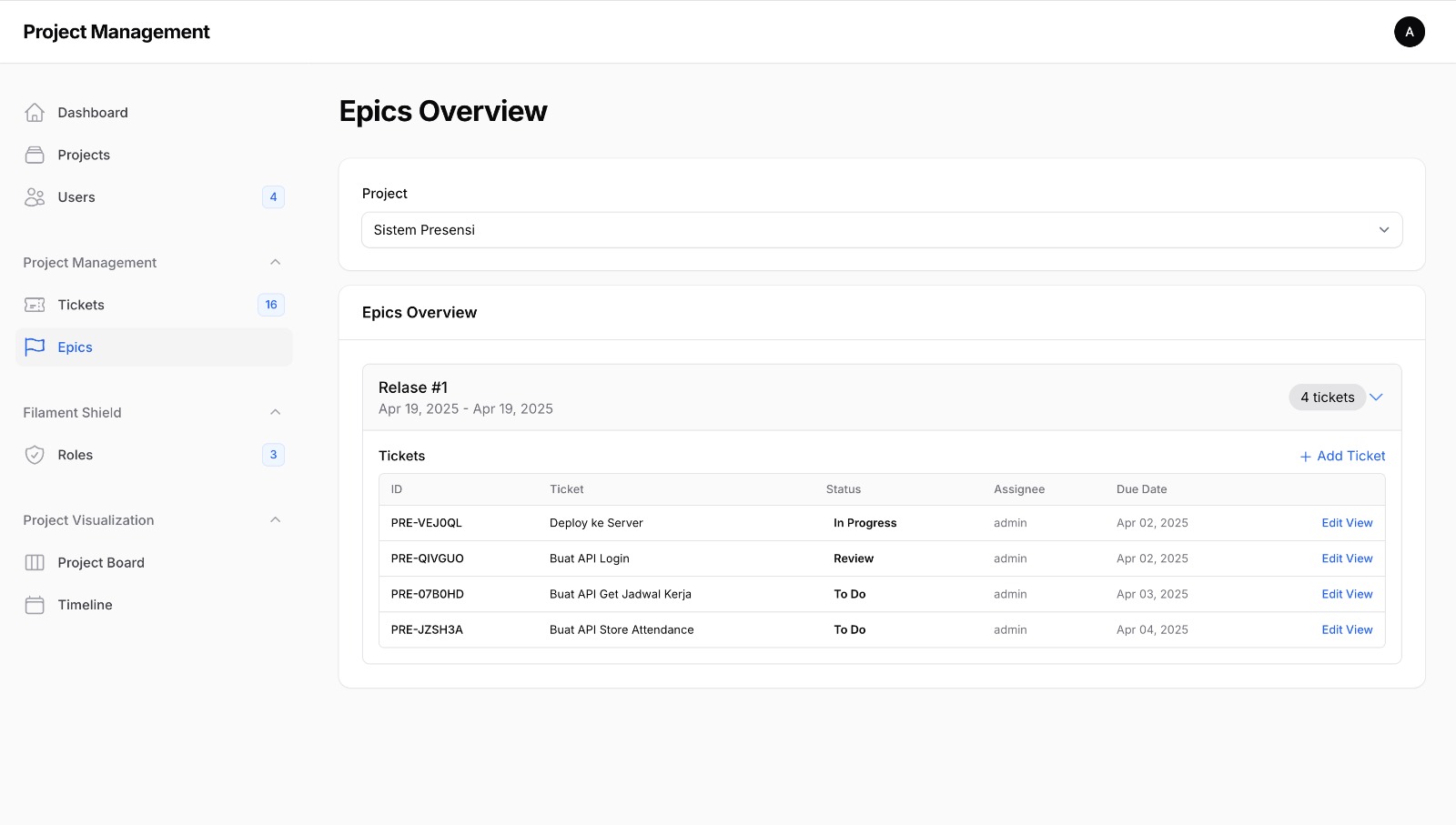Click Edit for ticket PRE-07B0HD
Image resolution: width=1456 pixels, height=825 pixels.
point(1332,594)
